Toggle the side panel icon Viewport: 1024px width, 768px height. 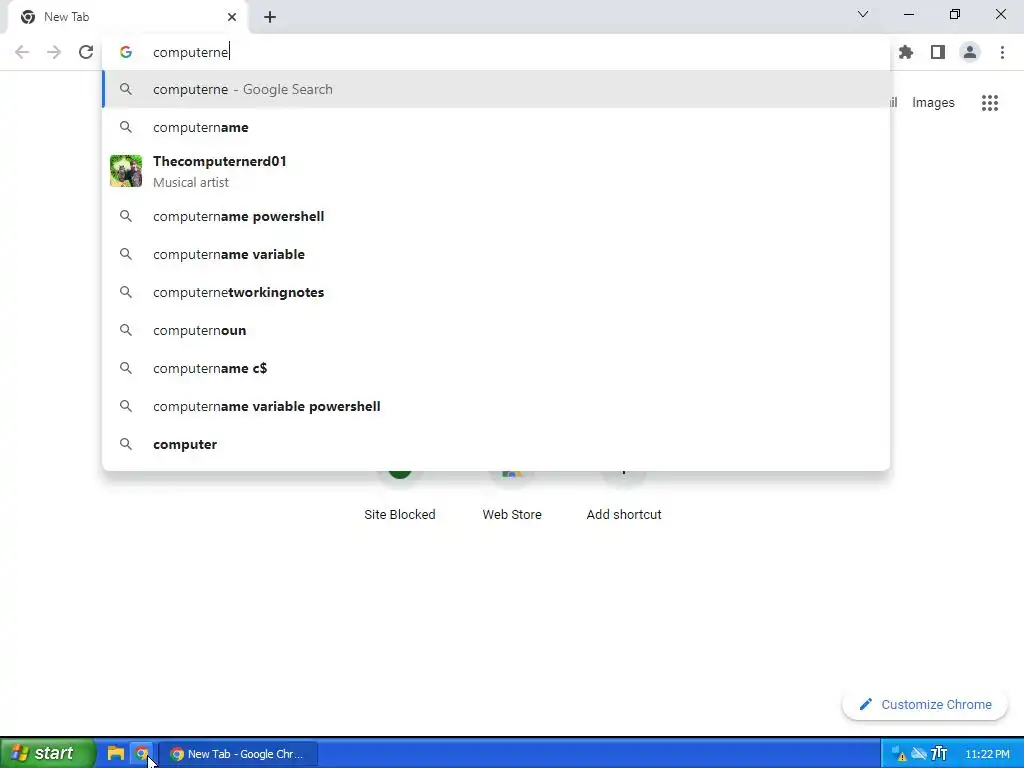tap(938, 52)
